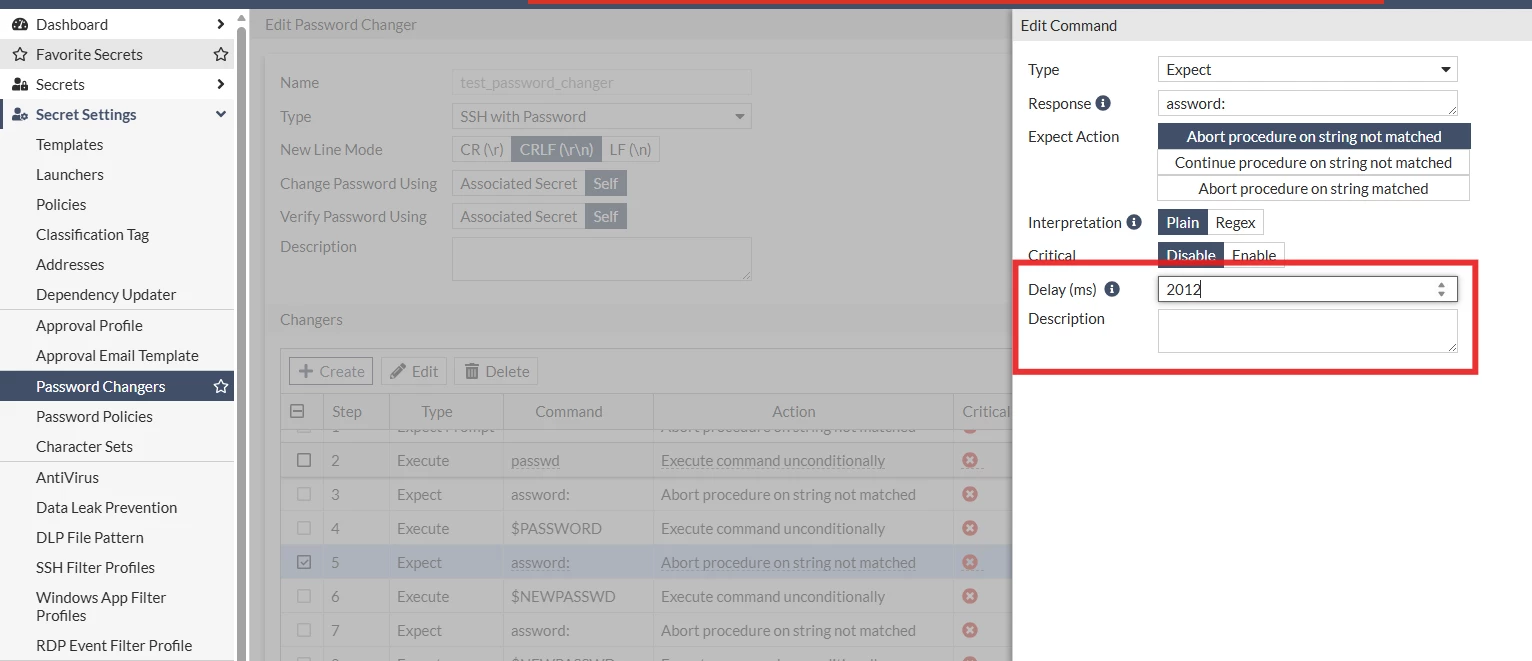Click the Edit button in Changers
This screenshot has height=661, width=1532.
click(x=414, y=371)
